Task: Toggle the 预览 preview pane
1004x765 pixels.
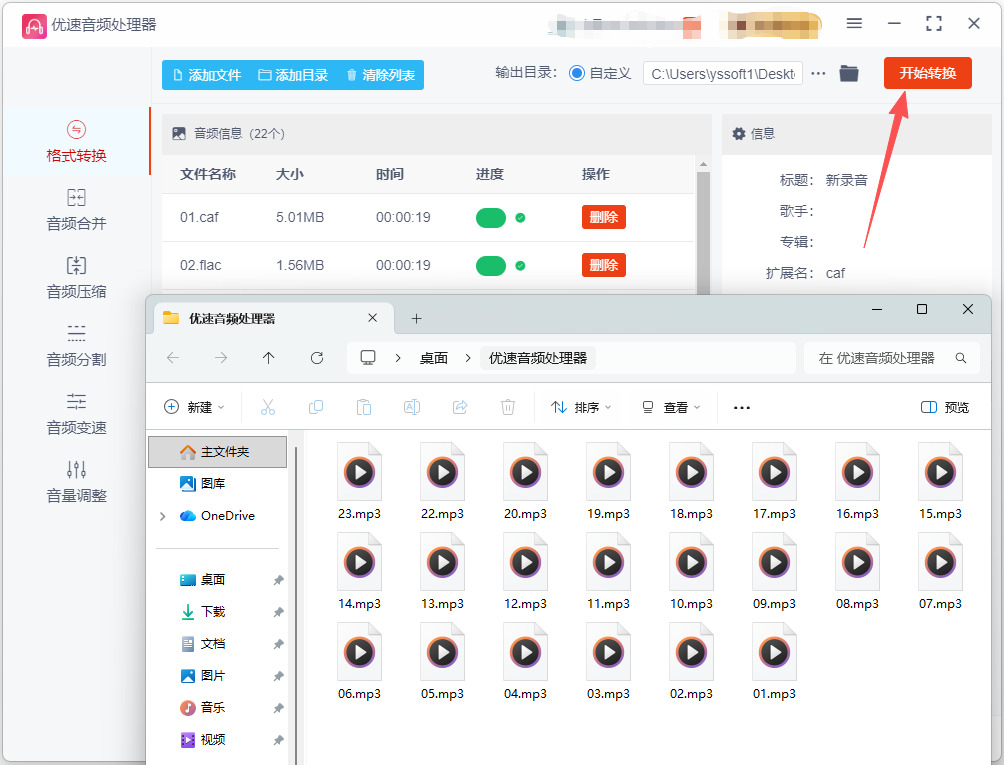Action: pyautogui.click(x=944, y=407)
